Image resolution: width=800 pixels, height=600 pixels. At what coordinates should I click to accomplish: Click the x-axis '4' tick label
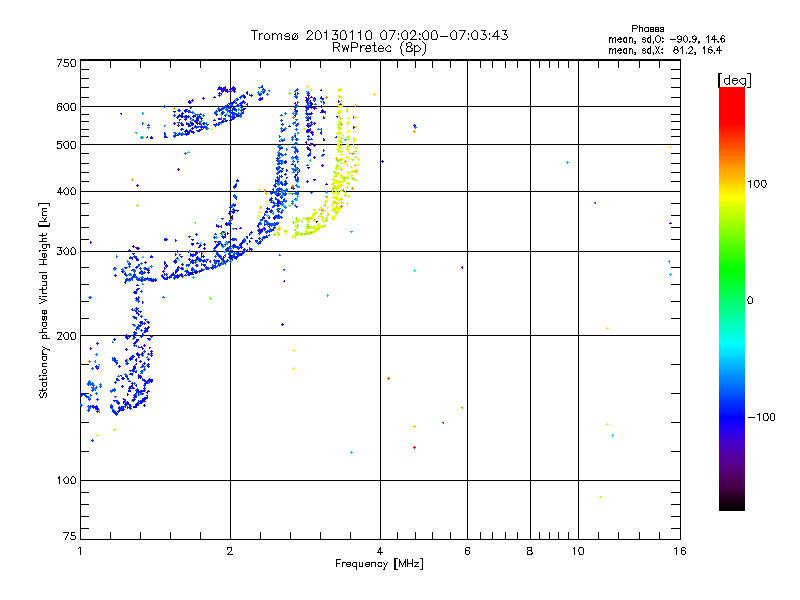click(380, 551)
